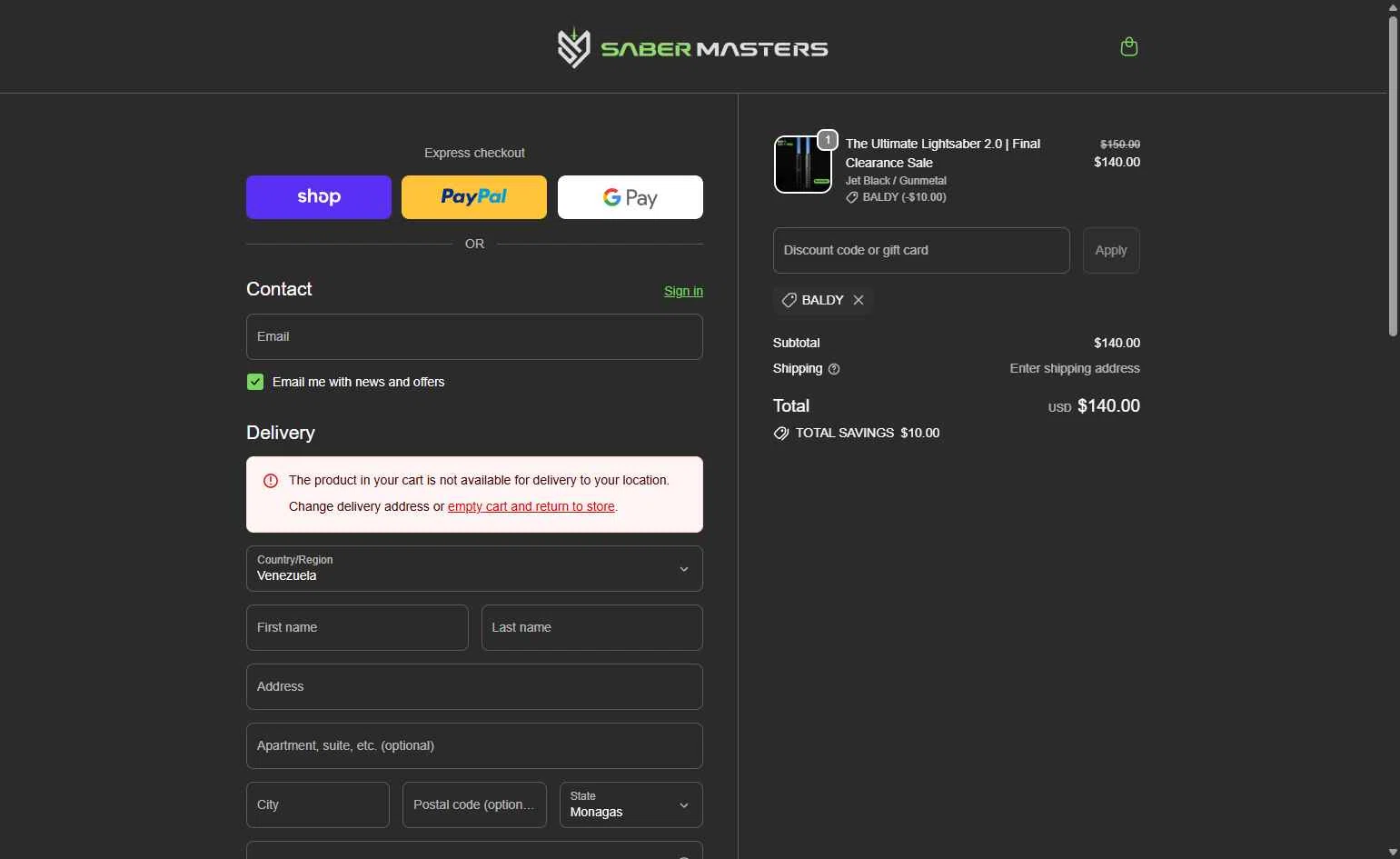Viewport: 1400px width, 859px height.
Task: Click the Discount code or gift card field
Action: coord(921,250)
